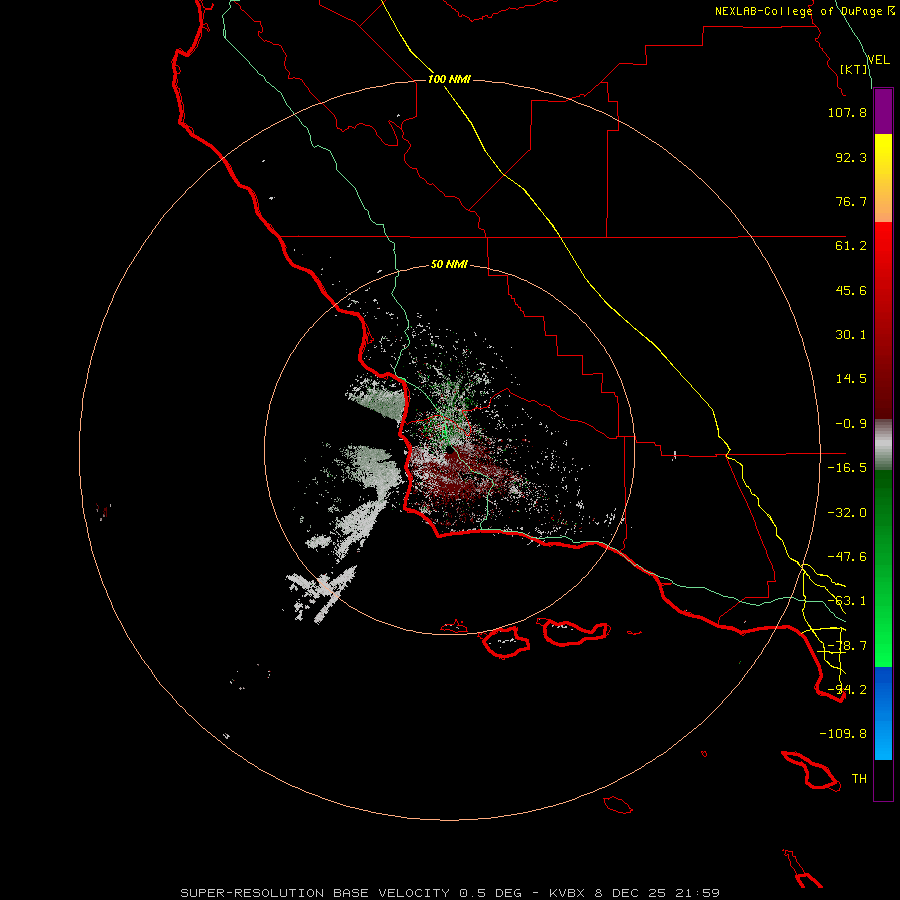Screen dimensions: 900x900
Task: Click the purple segment of velocity color bar
Action: click(x=883, y=111)
